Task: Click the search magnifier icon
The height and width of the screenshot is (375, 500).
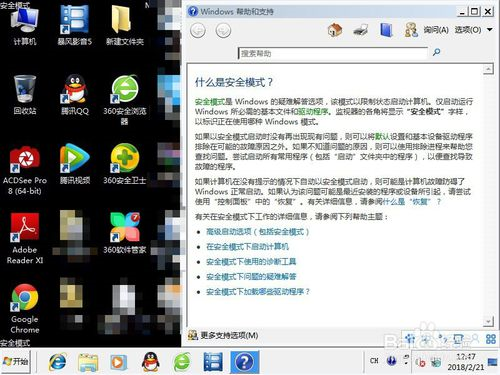Action: (436, 52)
